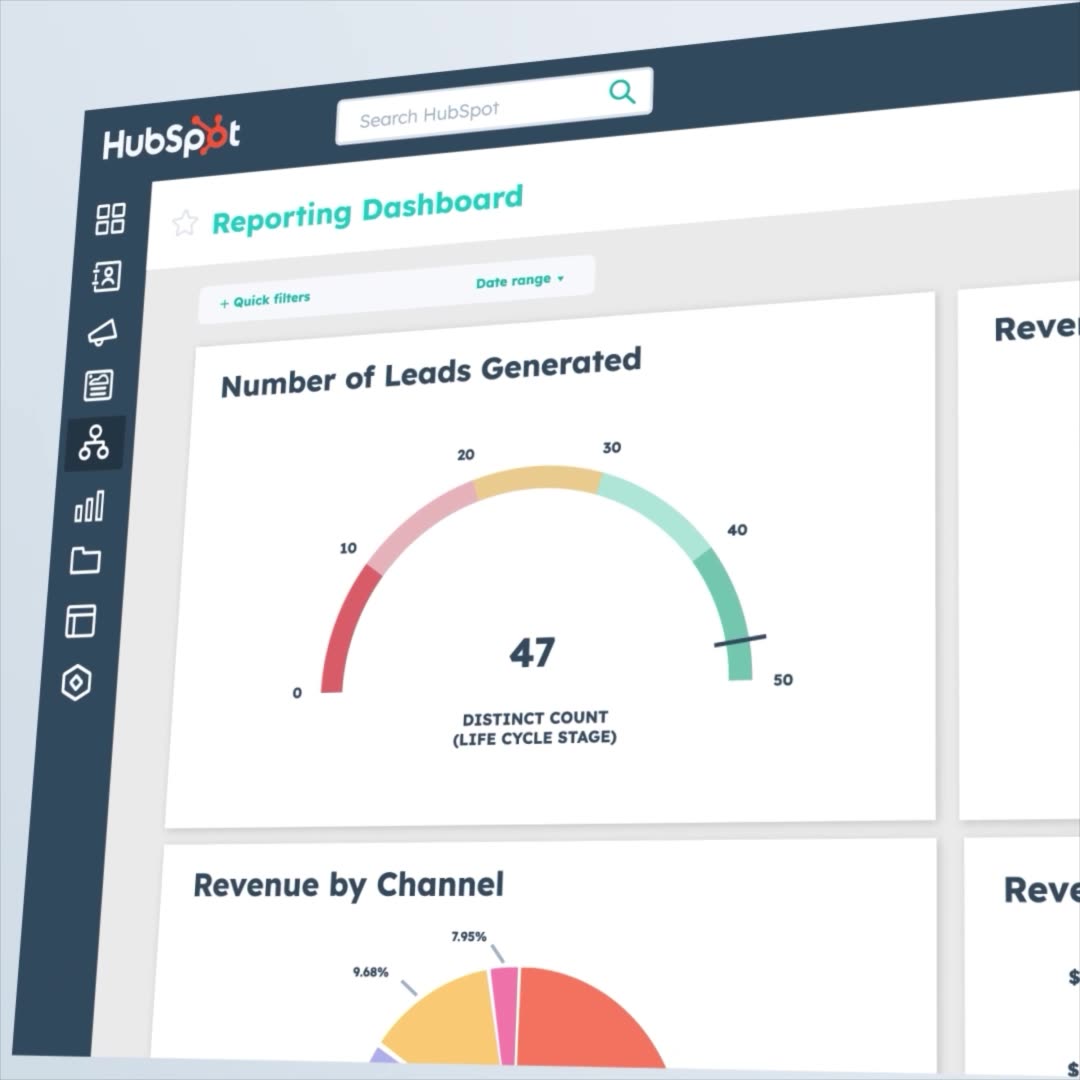Image resolution: width=1080 pixels, height=1080 pixels.
Task: Open the content newspaper icon in sidebar
Action: [x=99, y=385]
